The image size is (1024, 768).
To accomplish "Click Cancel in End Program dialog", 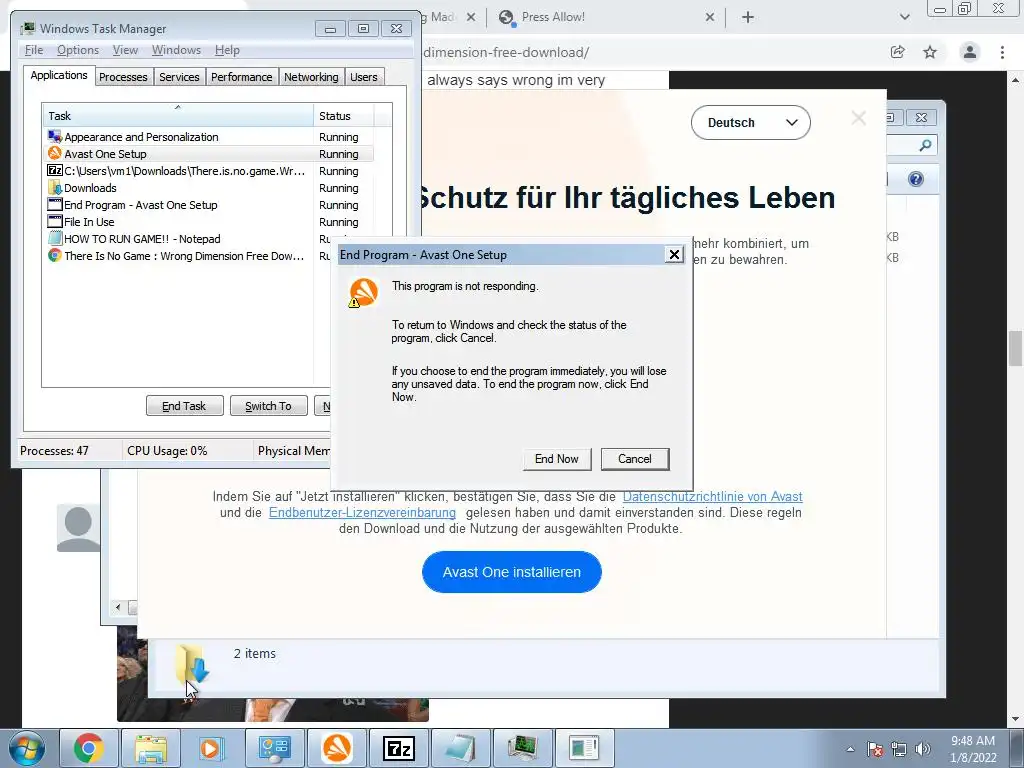I will [x=635, y=459].
